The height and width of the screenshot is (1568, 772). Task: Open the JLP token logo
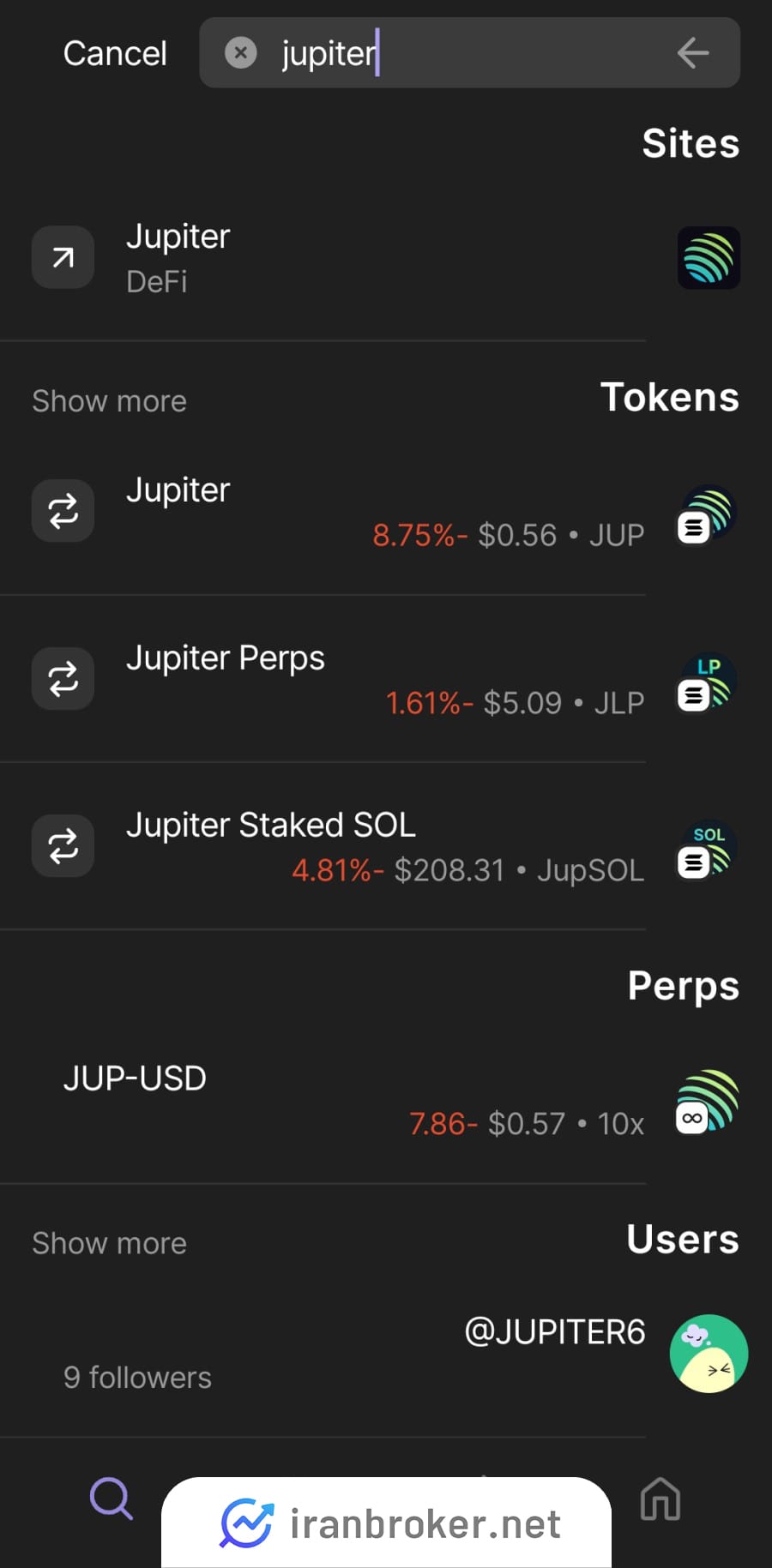click(708, 682)
